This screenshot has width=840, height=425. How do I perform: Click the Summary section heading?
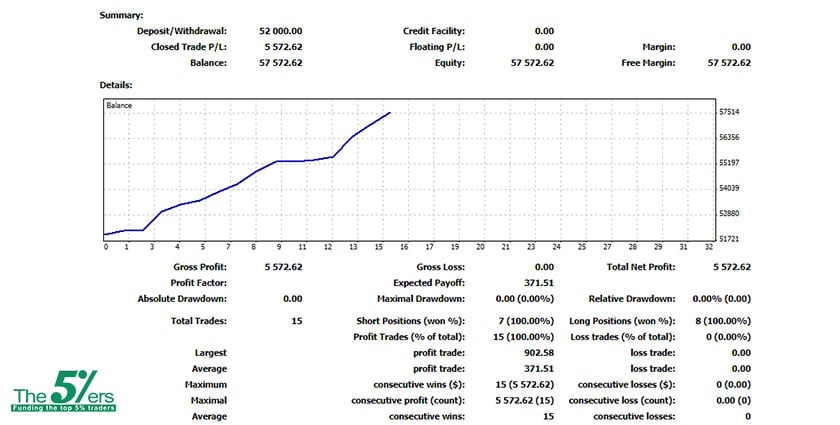pos(121,16)
